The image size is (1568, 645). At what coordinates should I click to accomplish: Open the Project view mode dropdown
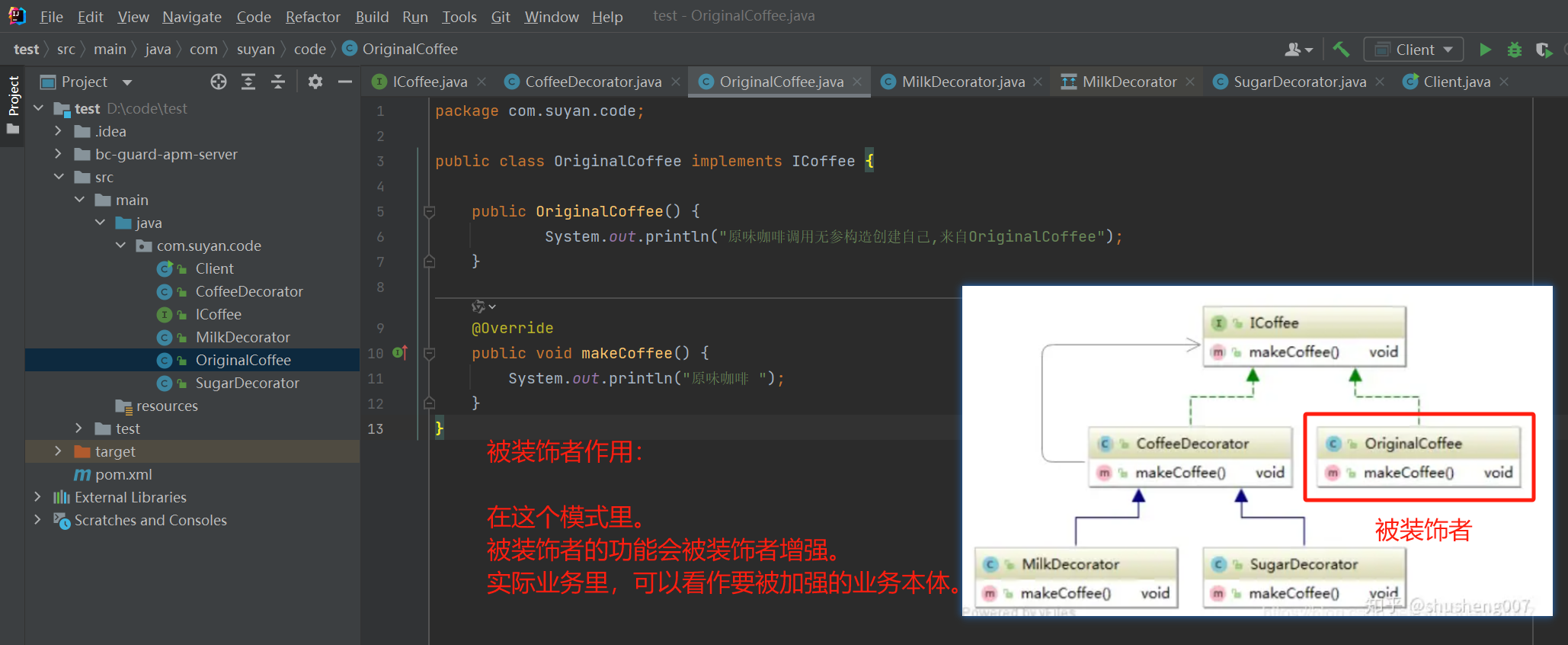(x=127, y=82)
